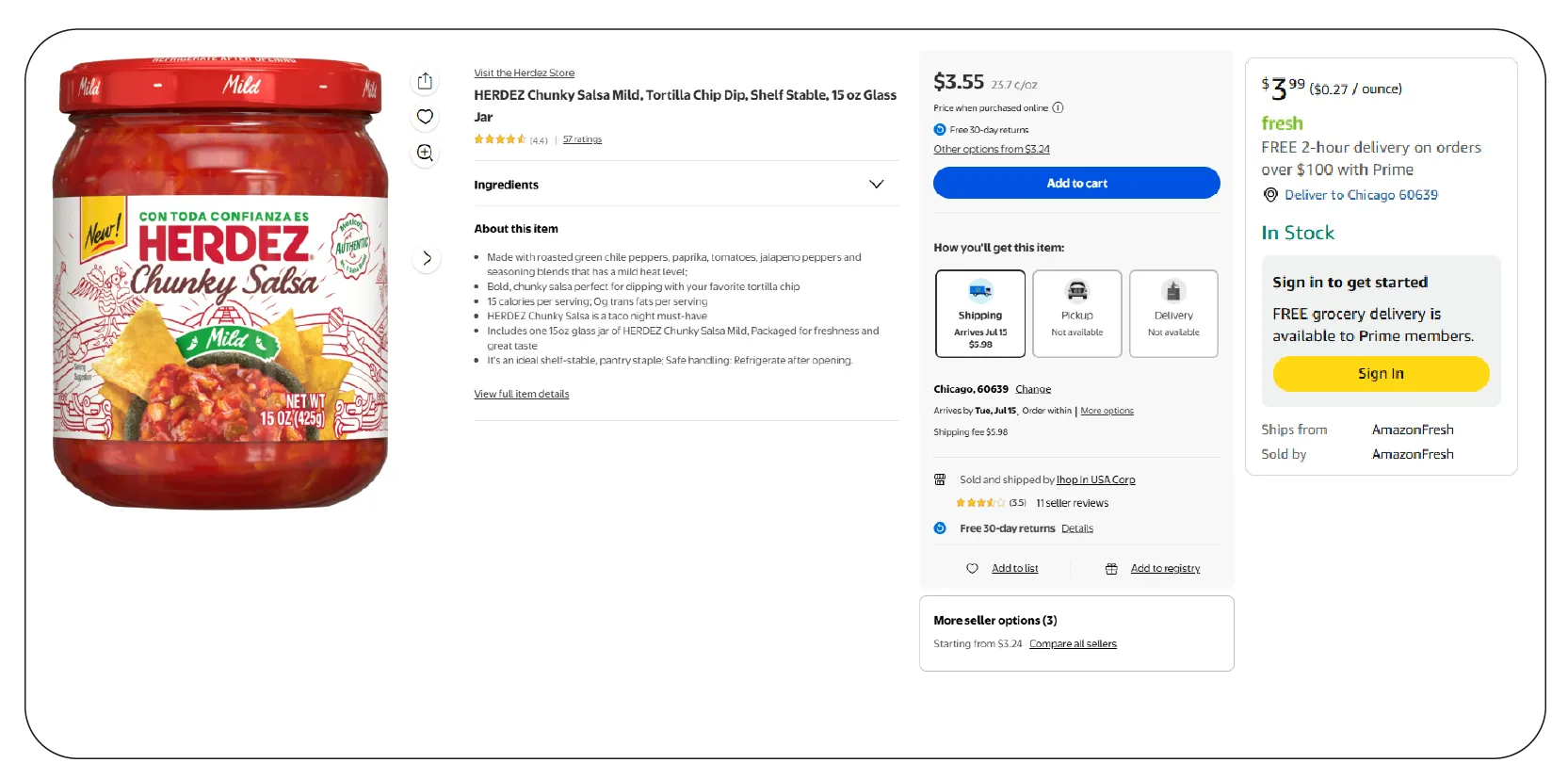The image size is (1568, 779).
Task: Click the returns icon beside 'Free 30-day returns Details'
Action: pos(940,528)
